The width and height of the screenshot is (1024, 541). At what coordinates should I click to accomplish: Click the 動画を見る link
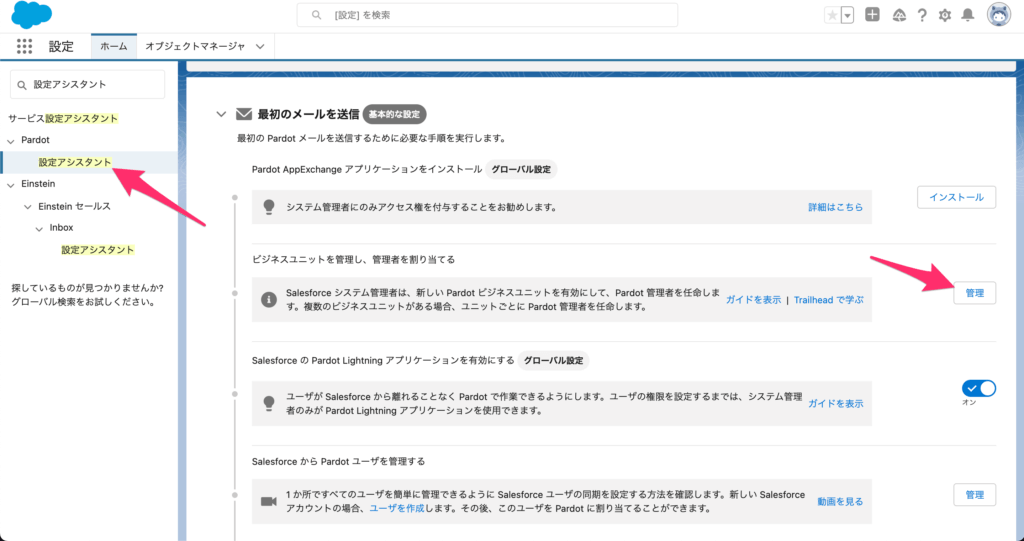(839, 501)
